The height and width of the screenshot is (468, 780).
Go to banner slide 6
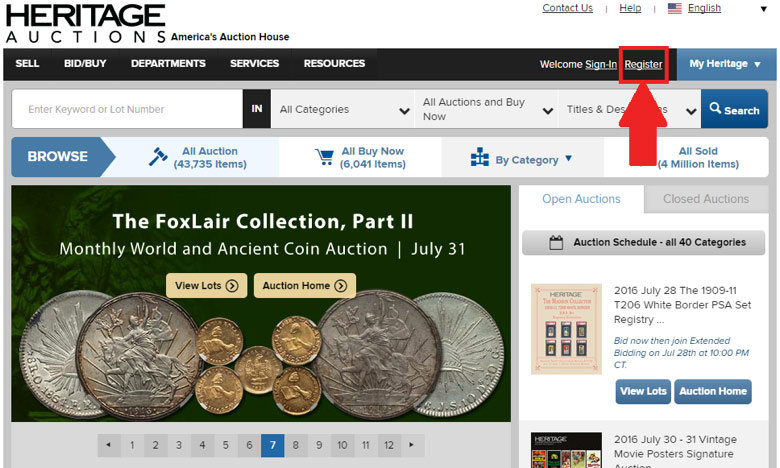tap(249, 445)
